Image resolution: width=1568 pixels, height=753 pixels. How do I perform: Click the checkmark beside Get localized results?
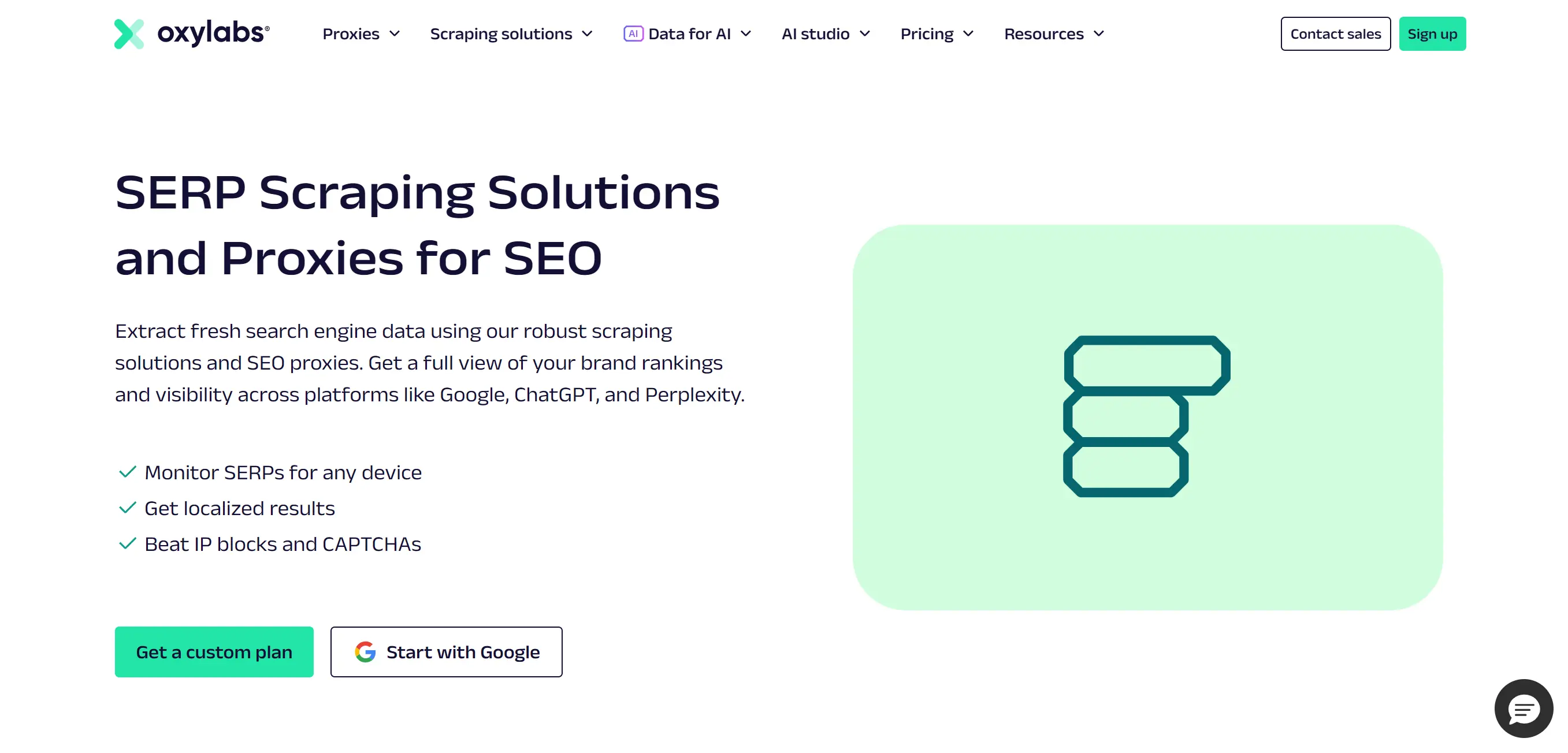pos(127,508)
